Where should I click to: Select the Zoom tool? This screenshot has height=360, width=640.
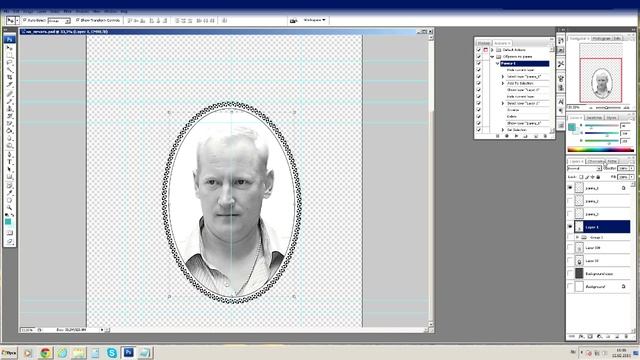tap(10, 207)
